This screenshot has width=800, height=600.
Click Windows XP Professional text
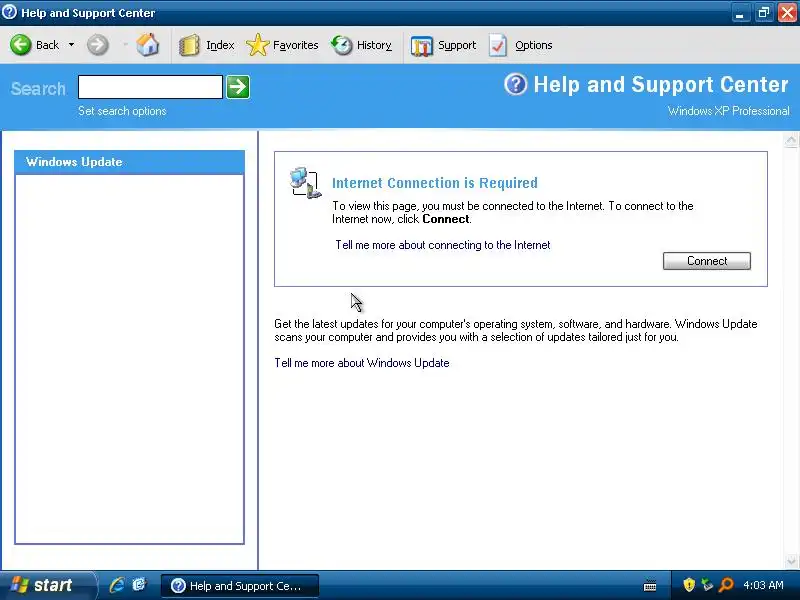(729, 111)
